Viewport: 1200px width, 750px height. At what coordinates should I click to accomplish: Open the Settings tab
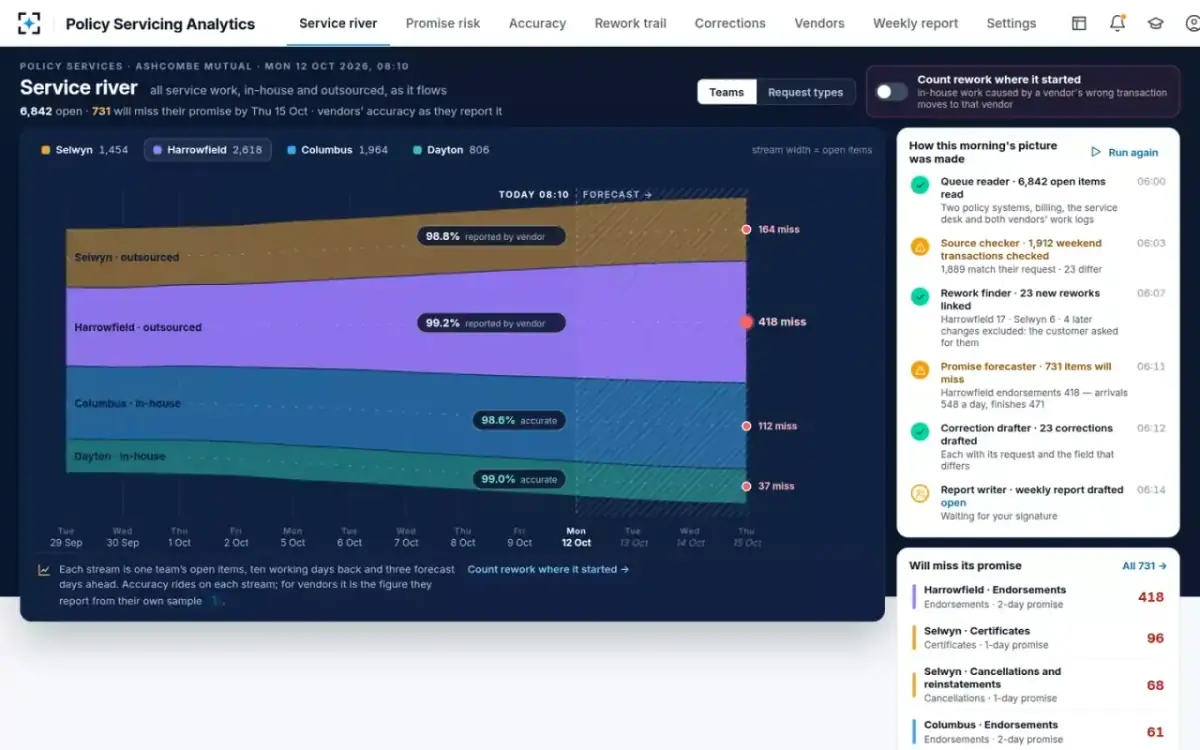coord(1011,23)
